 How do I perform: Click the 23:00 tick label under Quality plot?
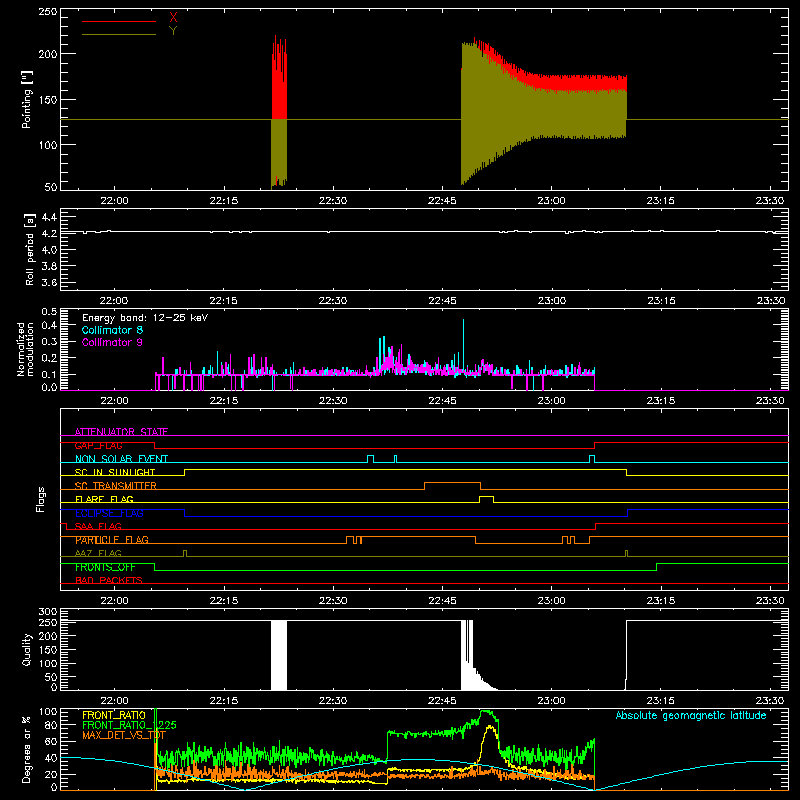click(552, 701)
